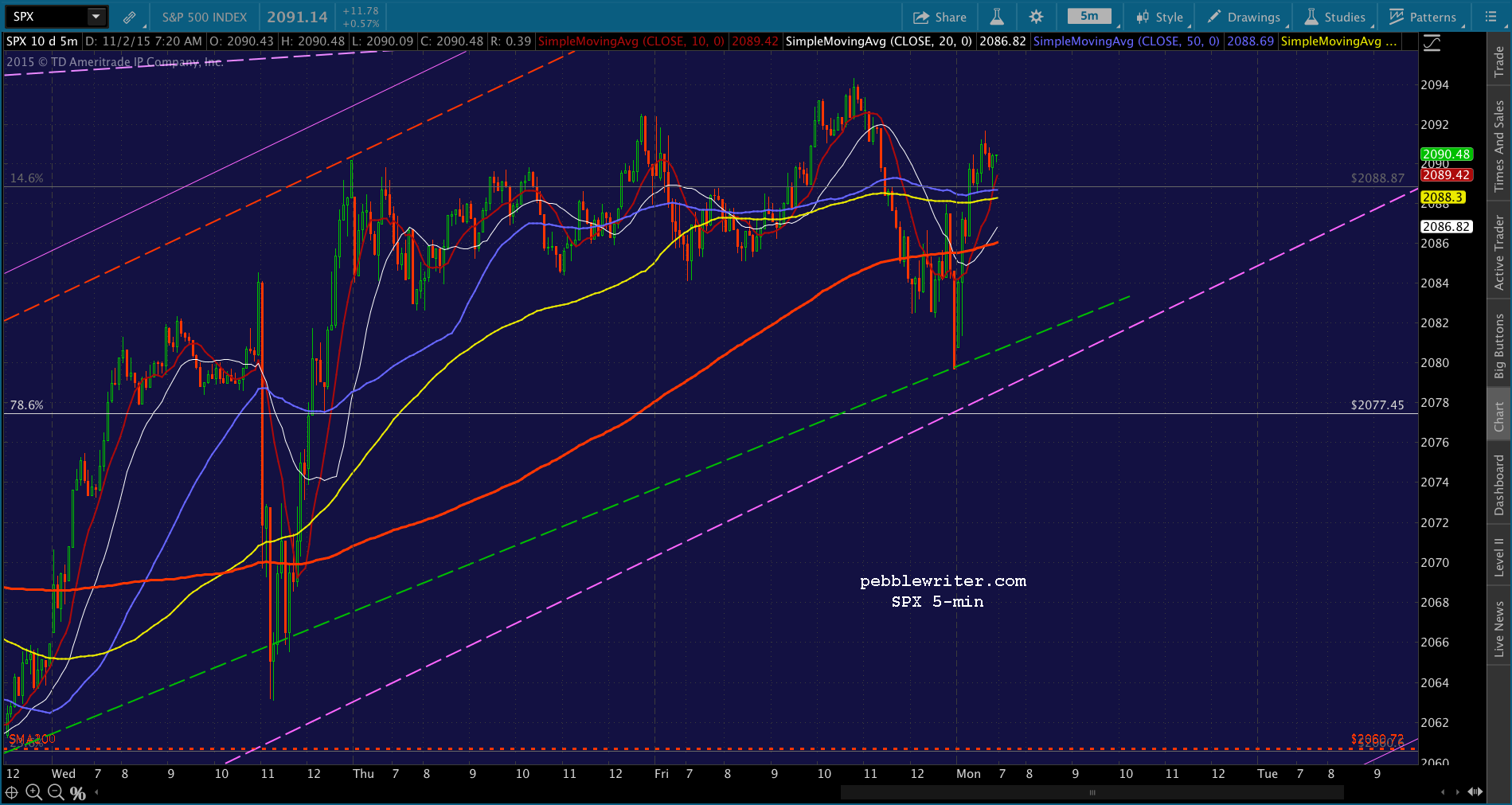Click the S&P 500 INDEX description text
Image resolution: width=1512 pixels, height=805 pixels.
[x=205, y=18]
